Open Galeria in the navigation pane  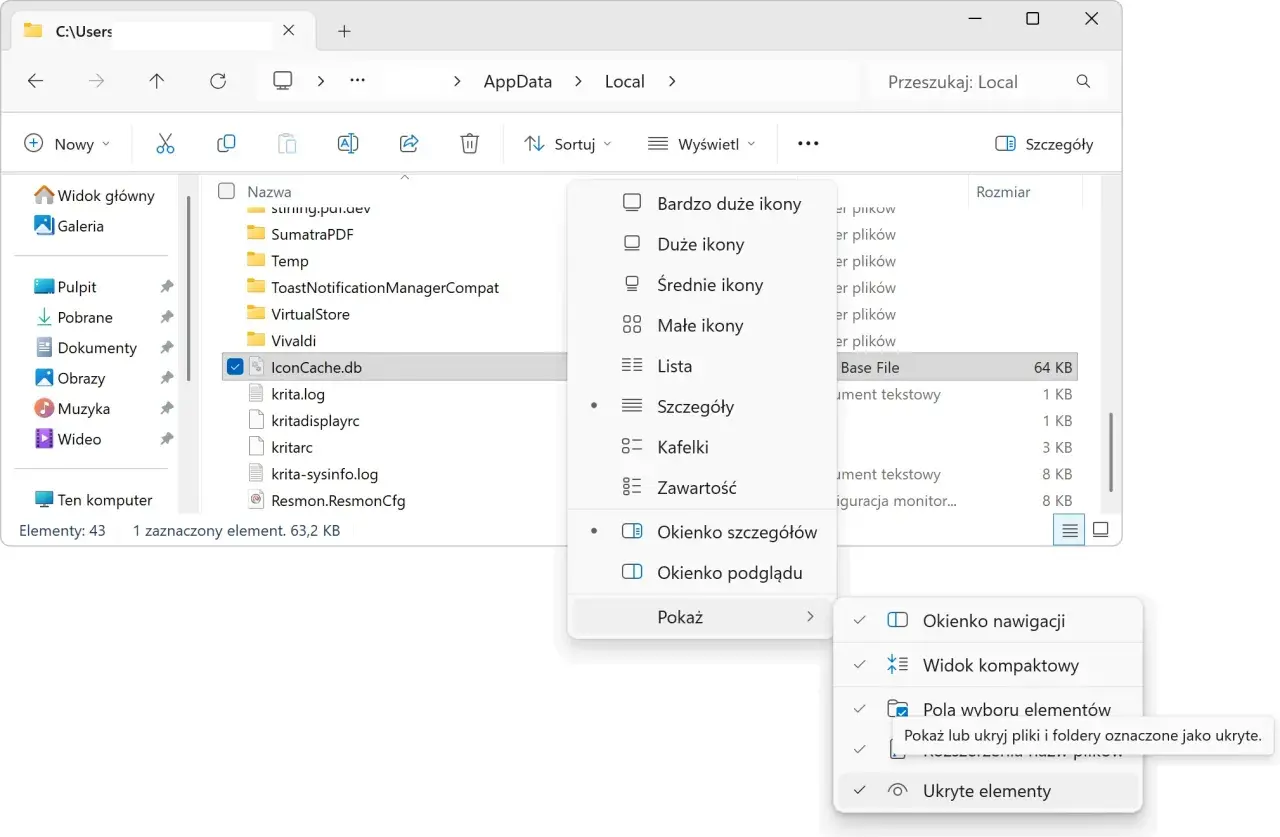click(x=80, y=226)
